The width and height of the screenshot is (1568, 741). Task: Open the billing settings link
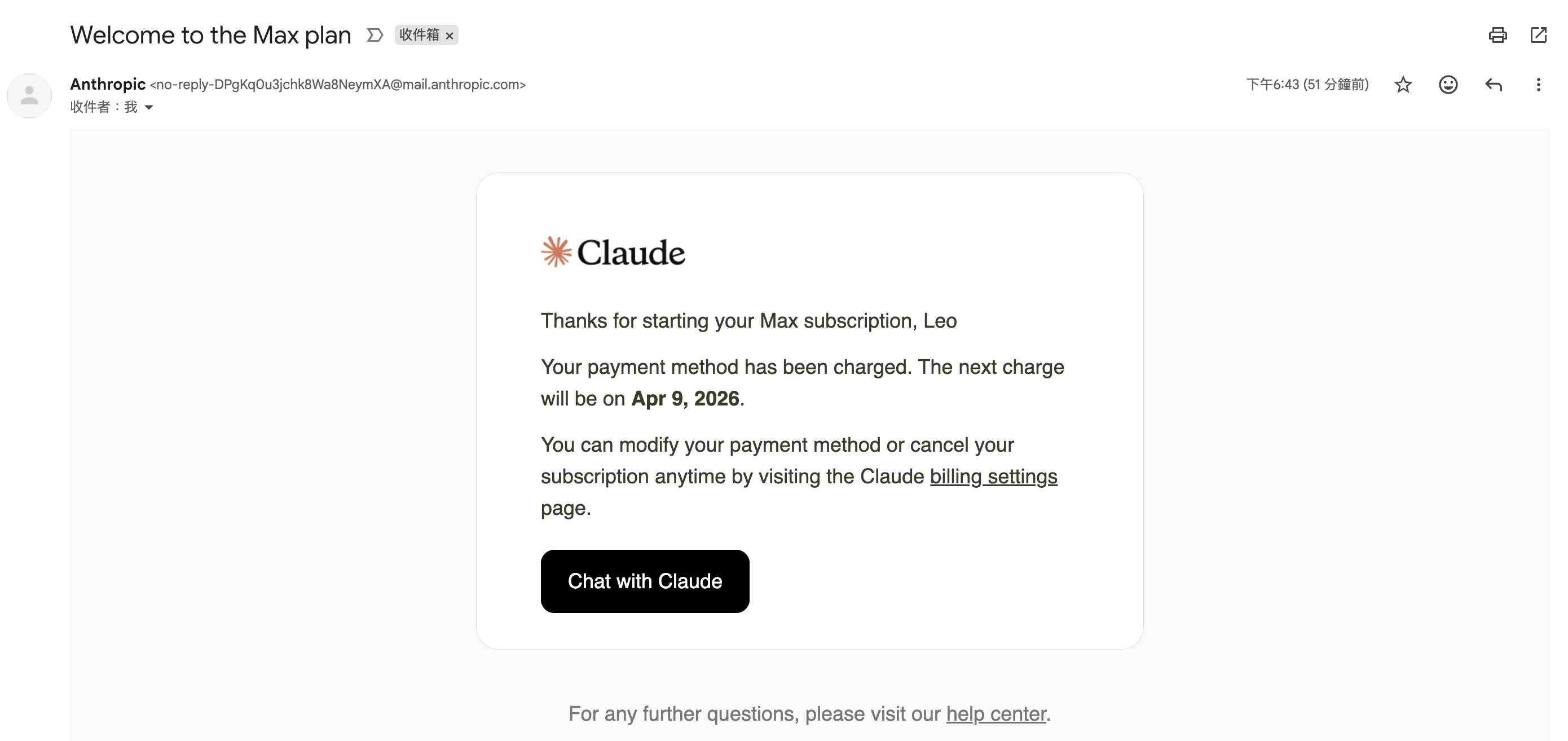tap(993, 477)
